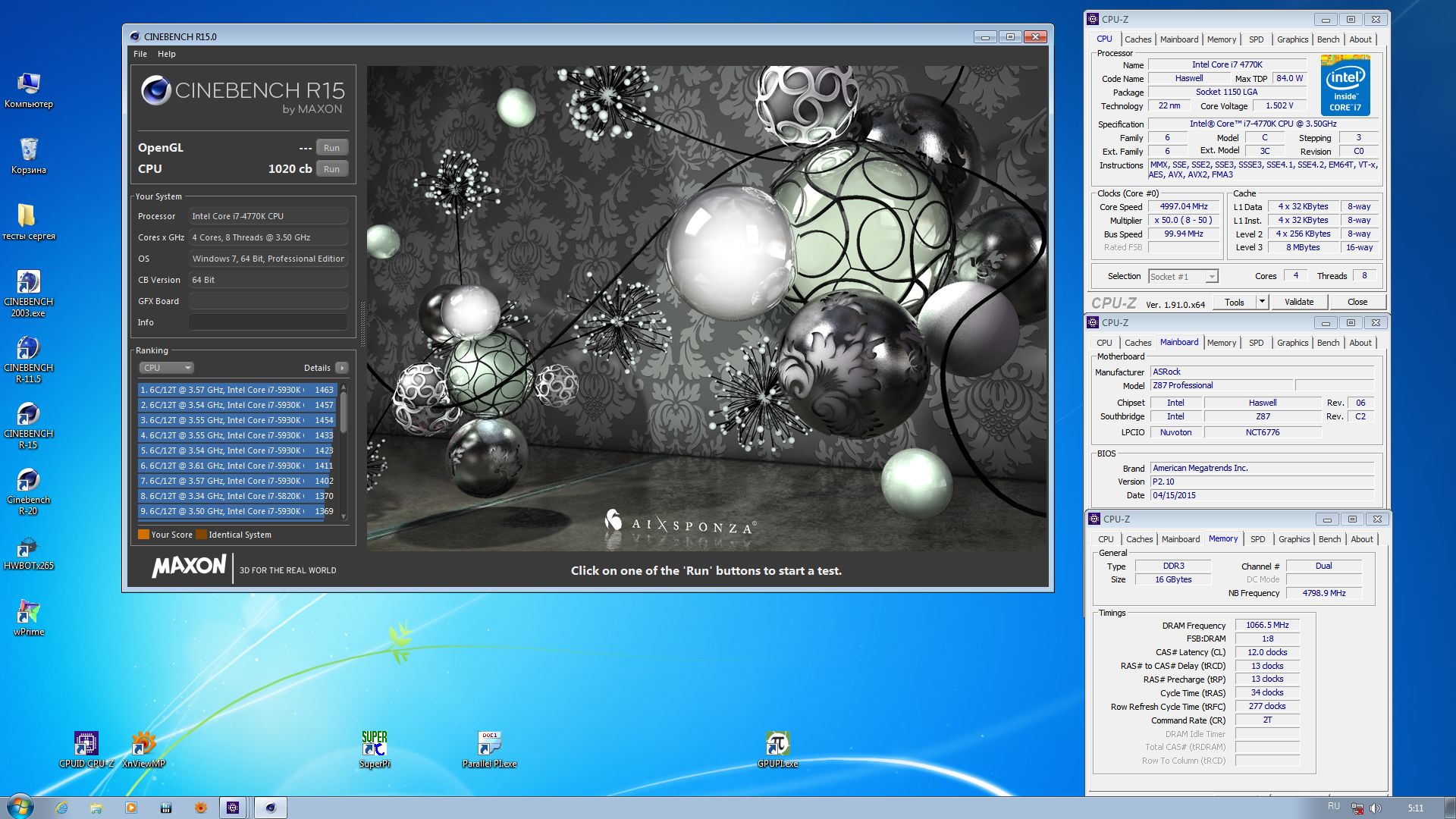
Task: Open the wPrime desktop shortcut
Action: click(x=28, y=618)
